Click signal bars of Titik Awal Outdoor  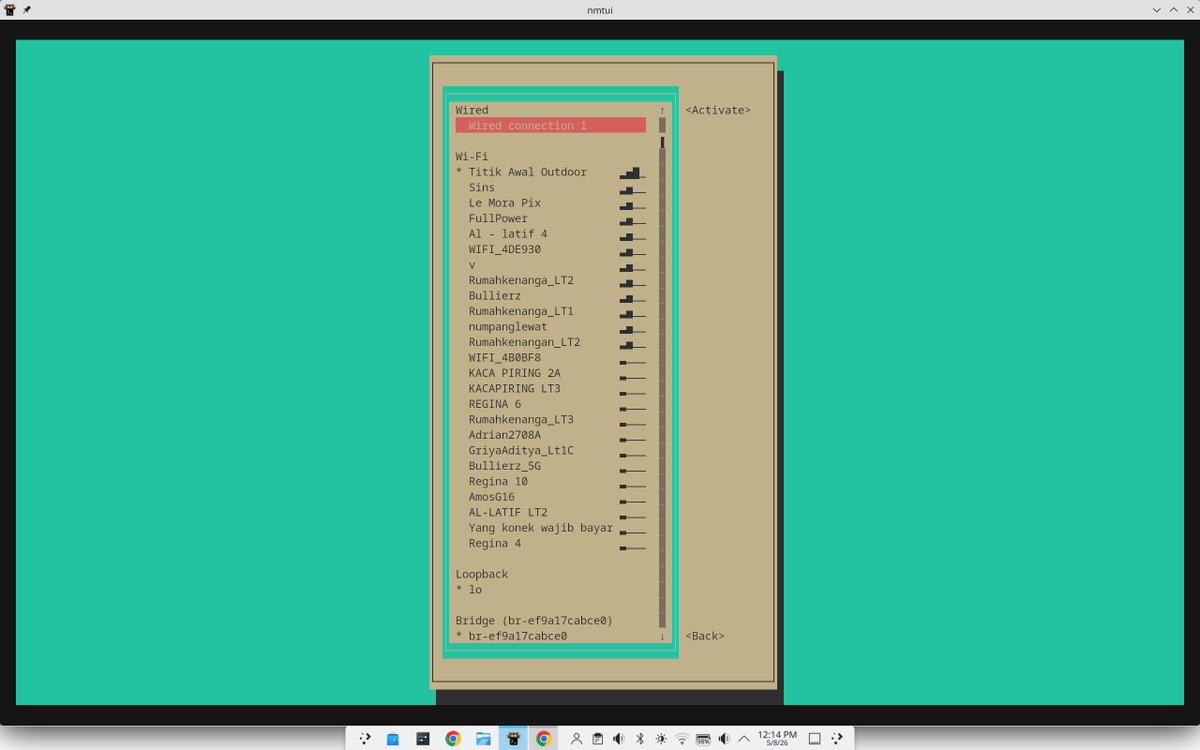[x=632, y=172]
